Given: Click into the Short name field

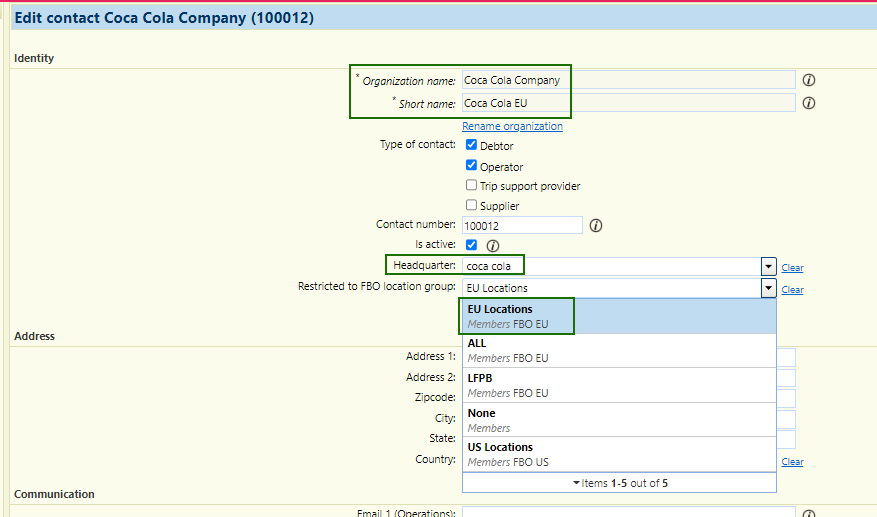Looking at the screenshot, I should click(x=629, y=103).
